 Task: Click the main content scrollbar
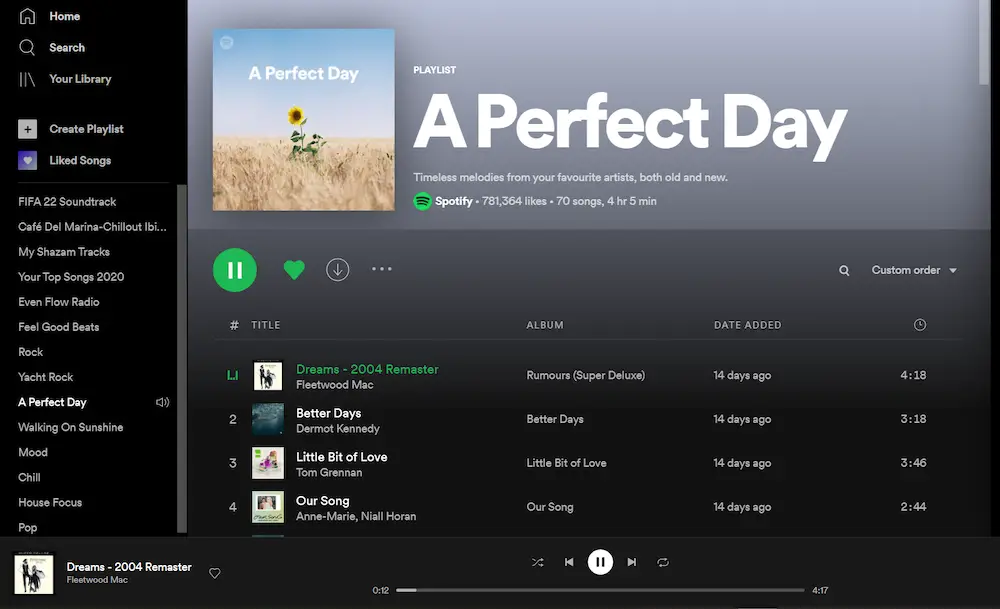point(984,42)
